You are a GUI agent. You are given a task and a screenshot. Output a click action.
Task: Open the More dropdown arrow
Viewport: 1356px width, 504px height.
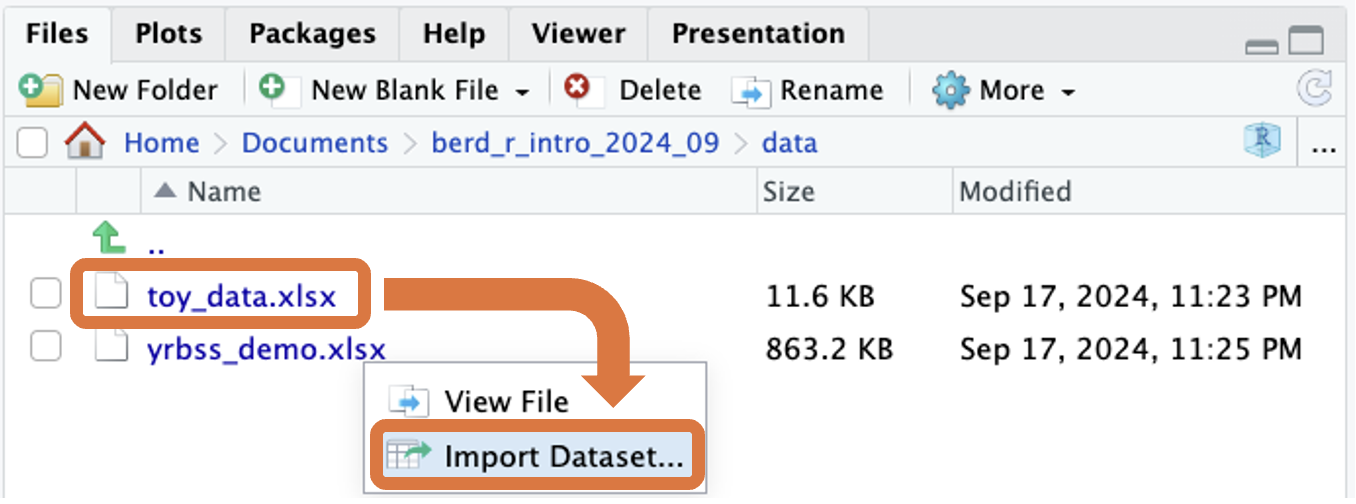click(1068, 92)
